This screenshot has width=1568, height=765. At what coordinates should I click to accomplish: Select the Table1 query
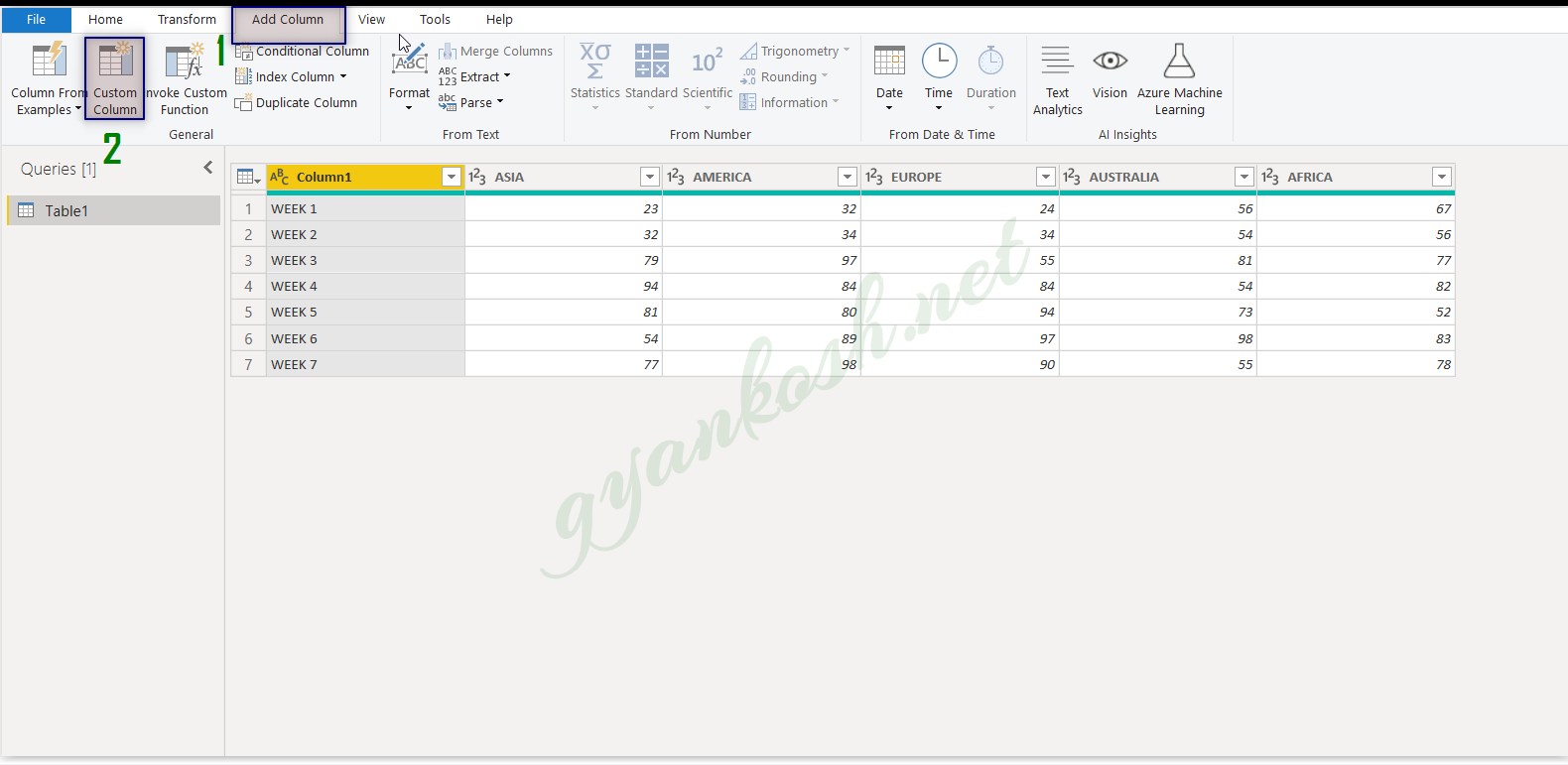[x=114, y=210]
